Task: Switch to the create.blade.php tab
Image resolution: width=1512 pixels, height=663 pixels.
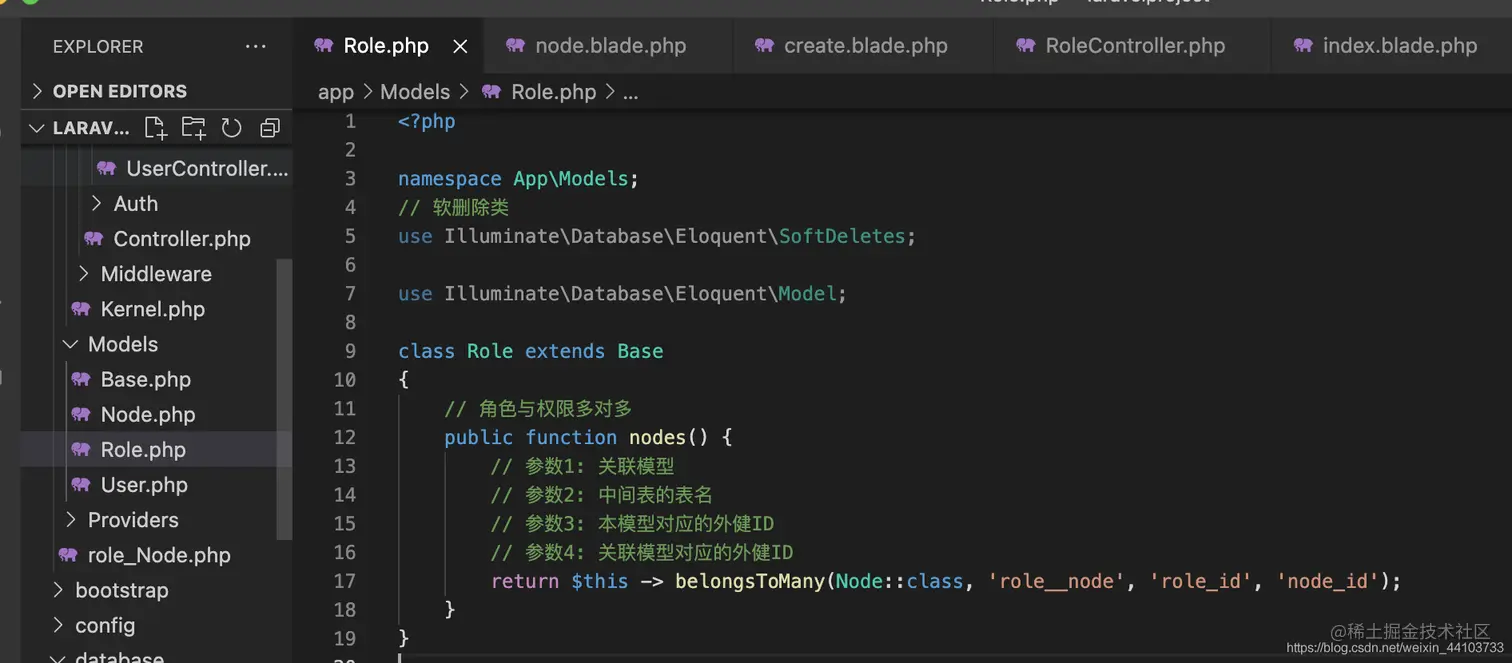Action: [x=864, y=46]
